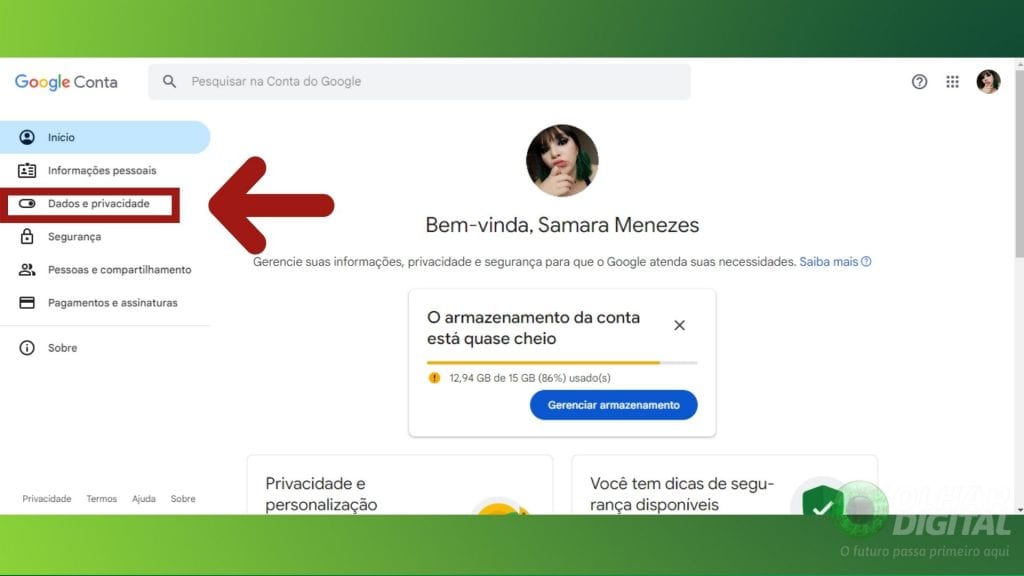Click the large profile photo
The height and width of the screenshot is (576, 1024).
562,161
